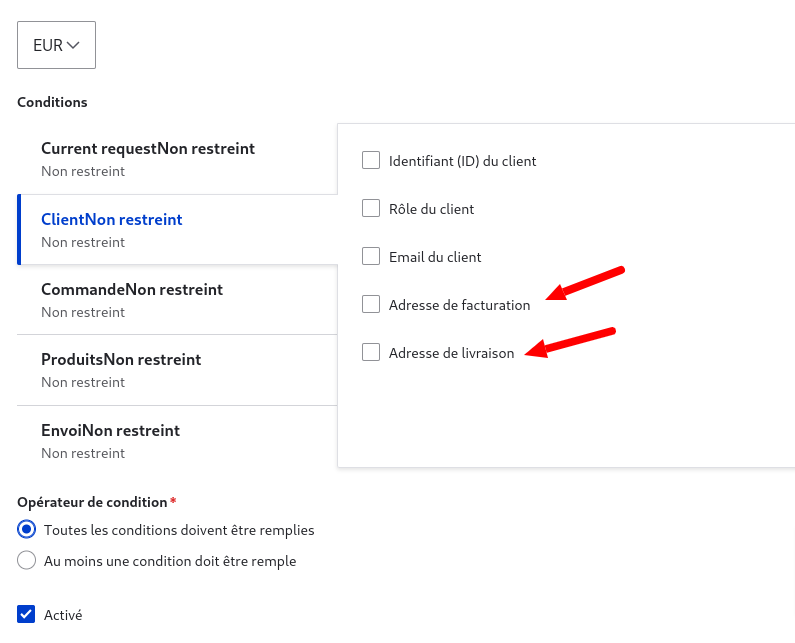The width and height of the screenshot is (795, 643).
Task: Choose 'Au moins une condition doit être remple'
Action: (27, 561)
